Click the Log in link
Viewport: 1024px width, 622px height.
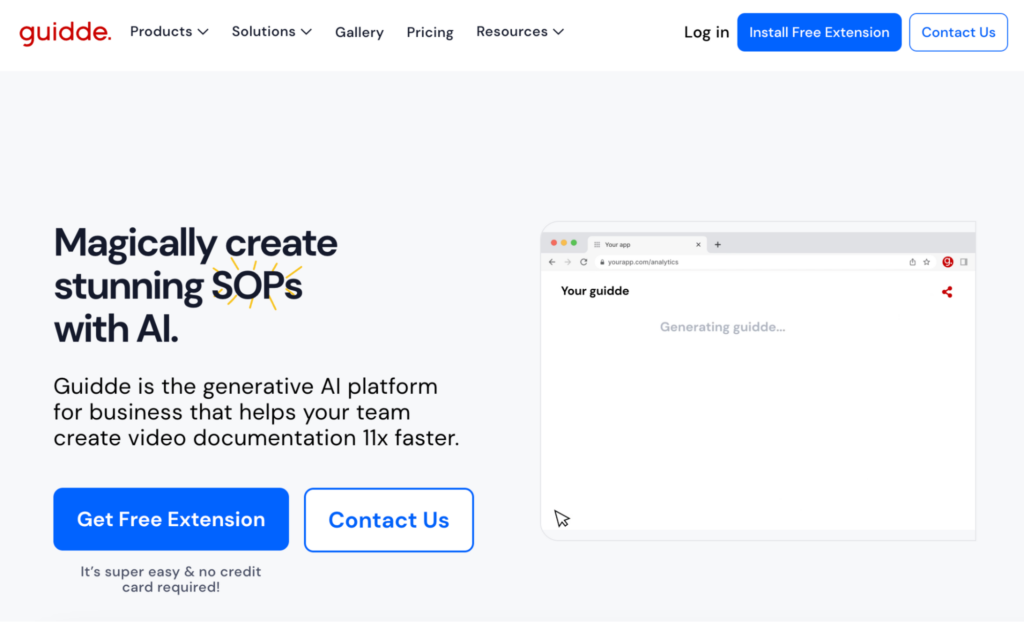point(706,32)
